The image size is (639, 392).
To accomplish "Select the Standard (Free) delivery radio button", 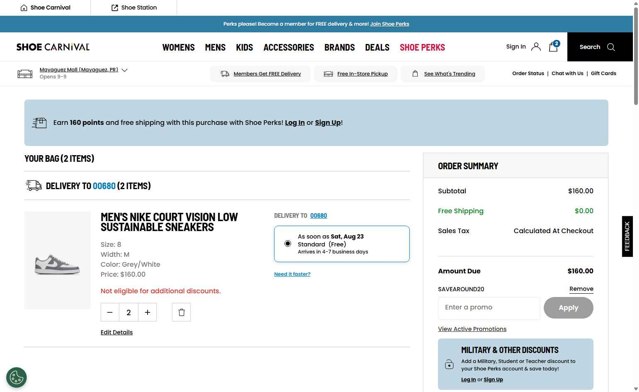I will point(288,244).
